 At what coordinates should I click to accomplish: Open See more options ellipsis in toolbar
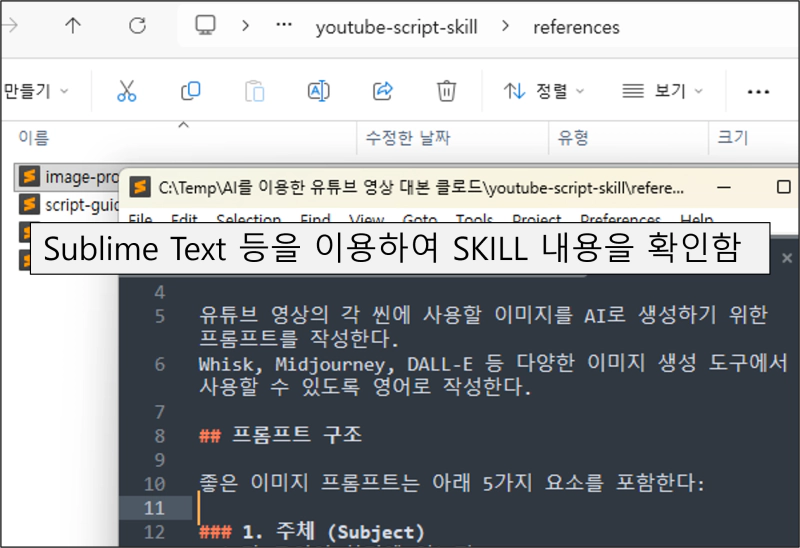758,92
